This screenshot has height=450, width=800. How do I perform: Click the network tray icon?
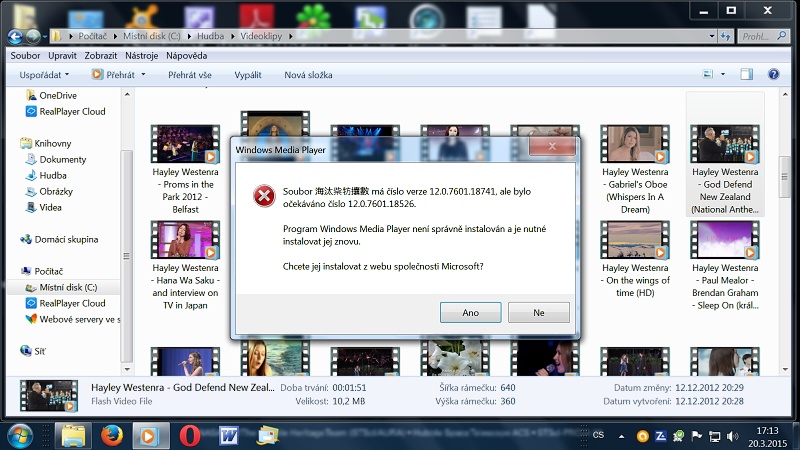pyautogui.click(x=714, y=436)
